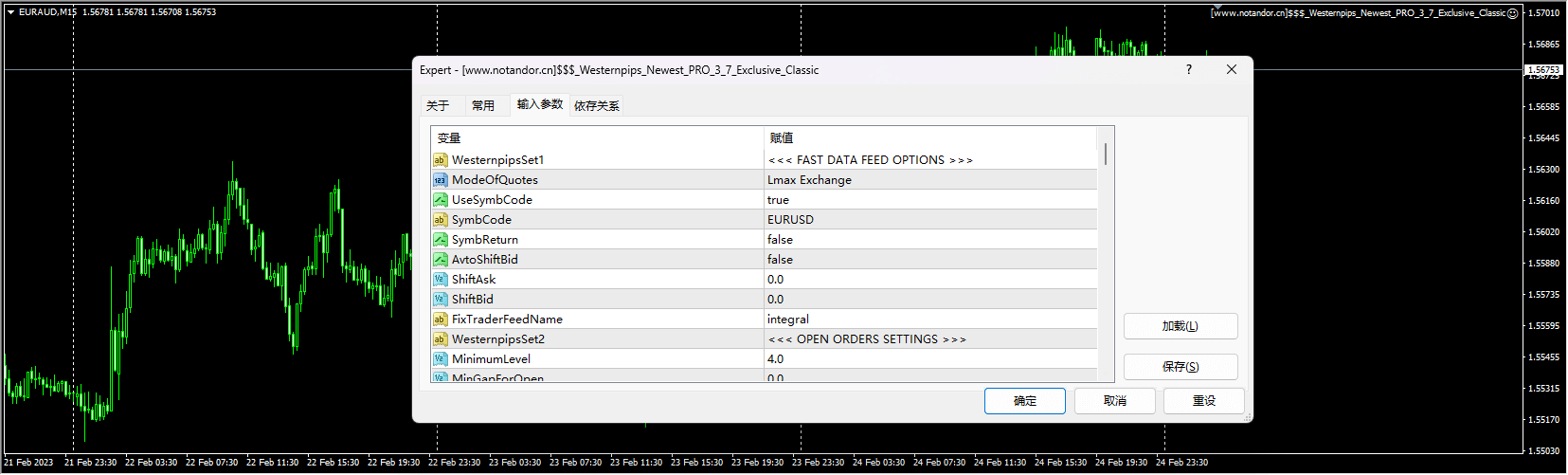Switch to the 常用 tab
This screenshot has height=475, width=1568.
(x=483, y=106)
